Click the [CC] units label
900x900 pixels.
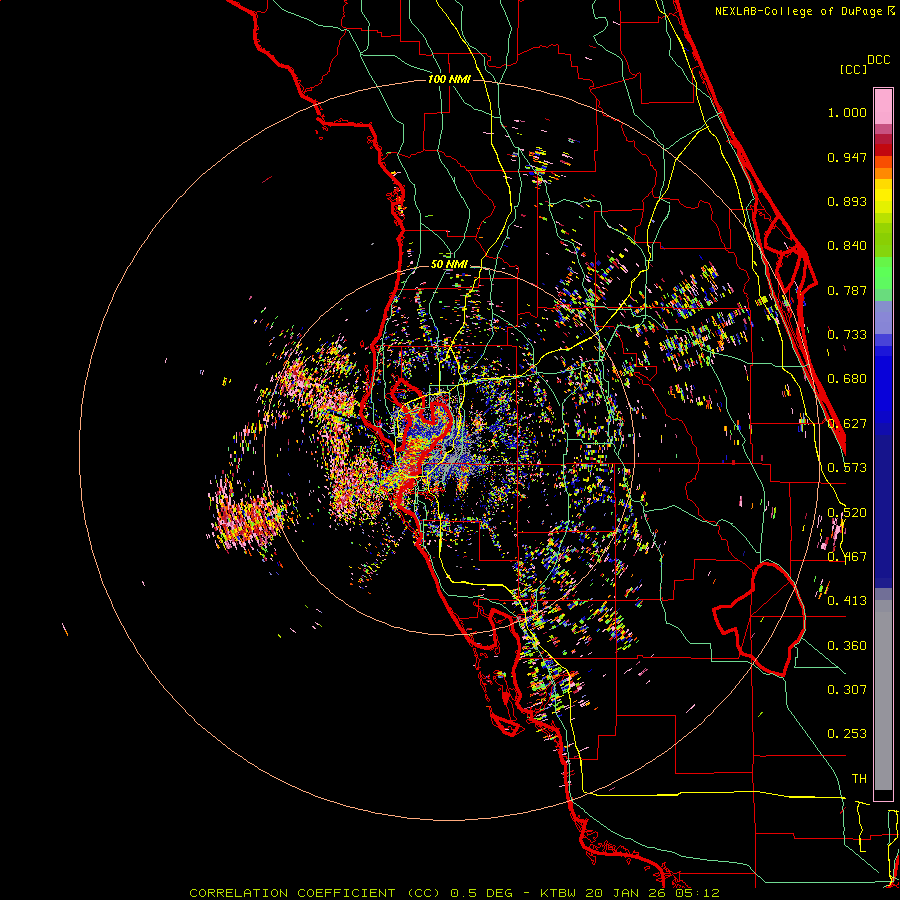pos(853,69)
